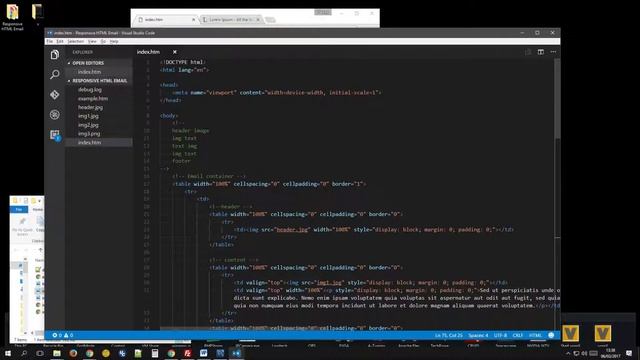Click the volume icon in the system tray
This screenshot has width=640, height=360.
pyautogui.click(x=584, y=353)
